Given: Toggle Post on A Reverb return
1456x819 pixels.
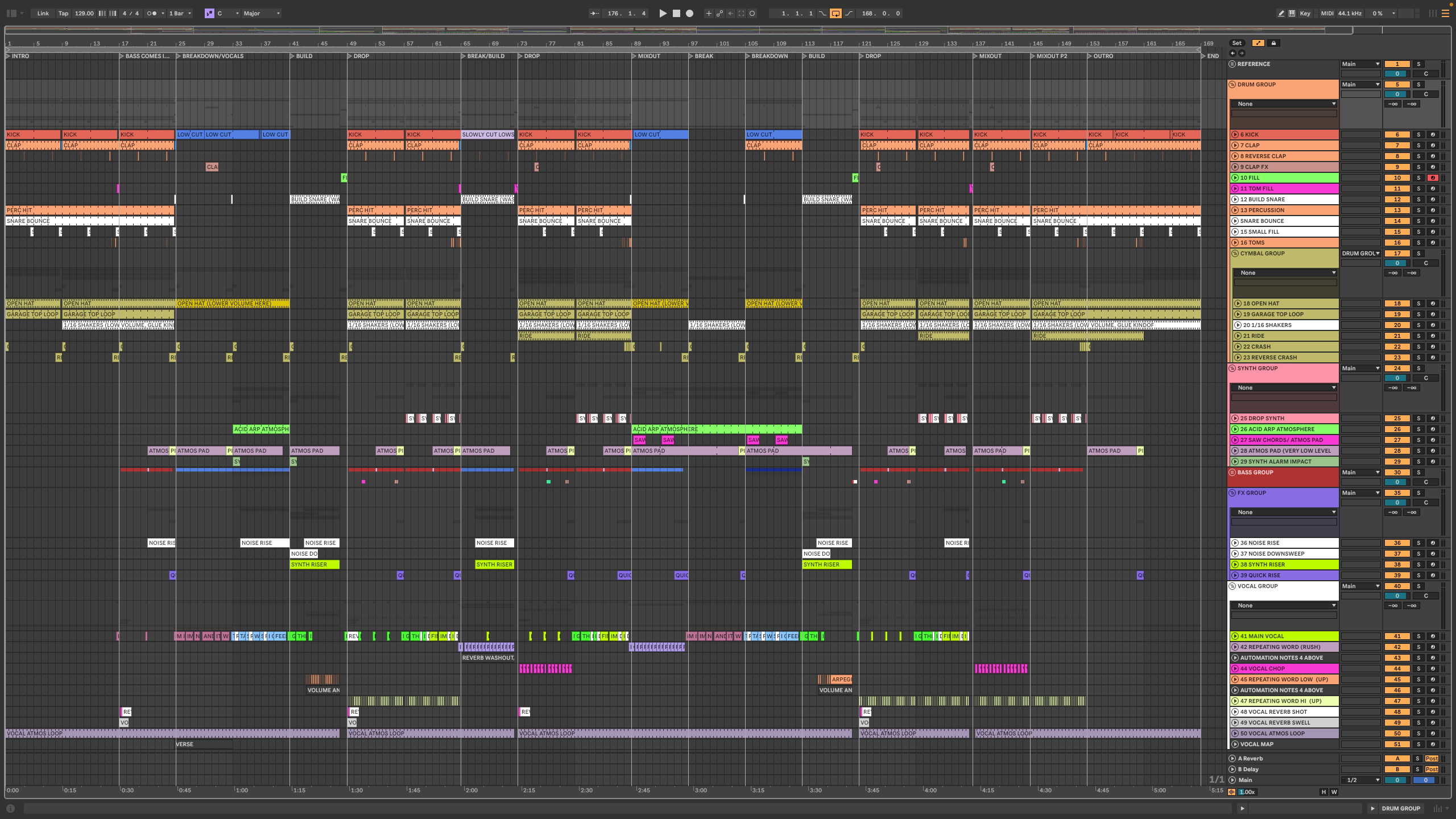Looking at the screenshot, I should tap(1432, 759).
